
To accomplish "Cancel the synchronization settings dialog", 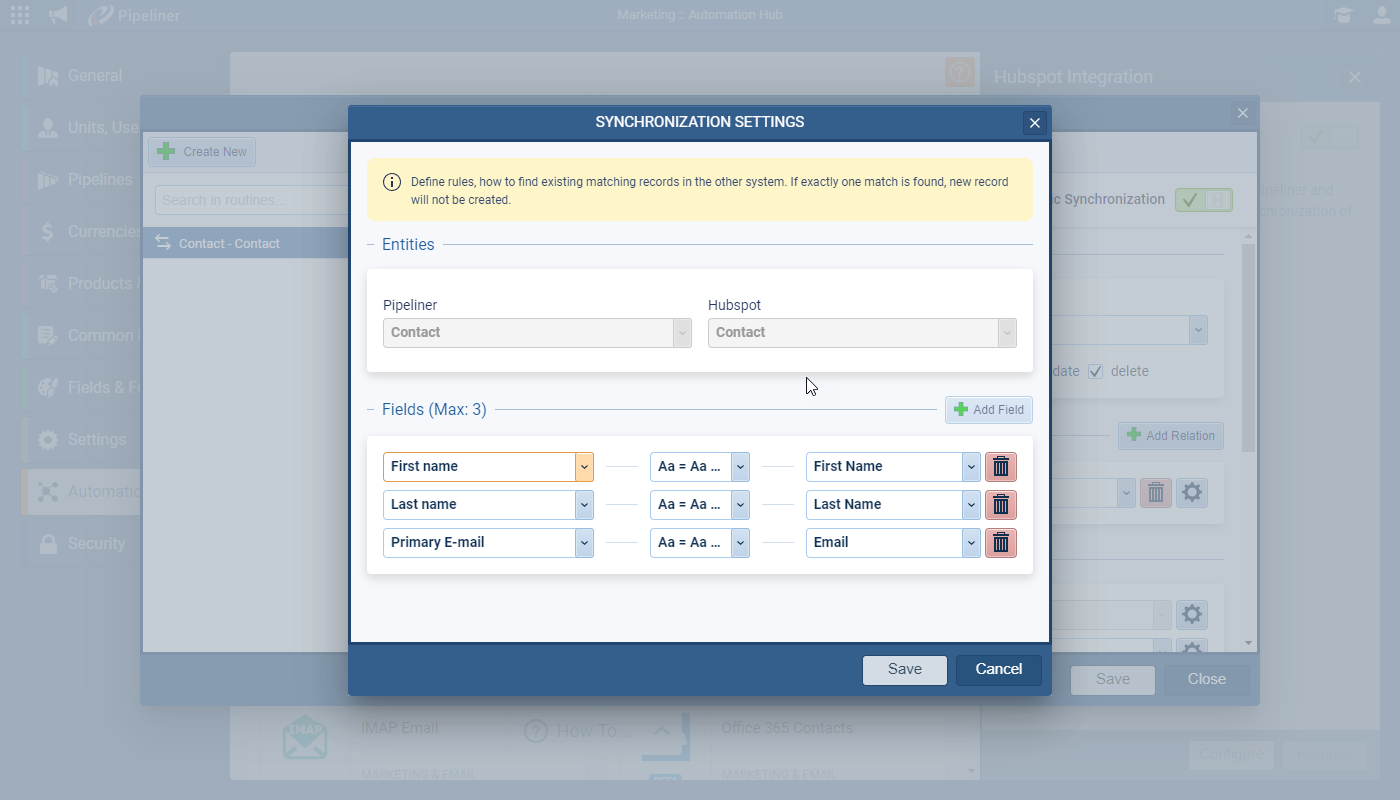I will (998, 669).
